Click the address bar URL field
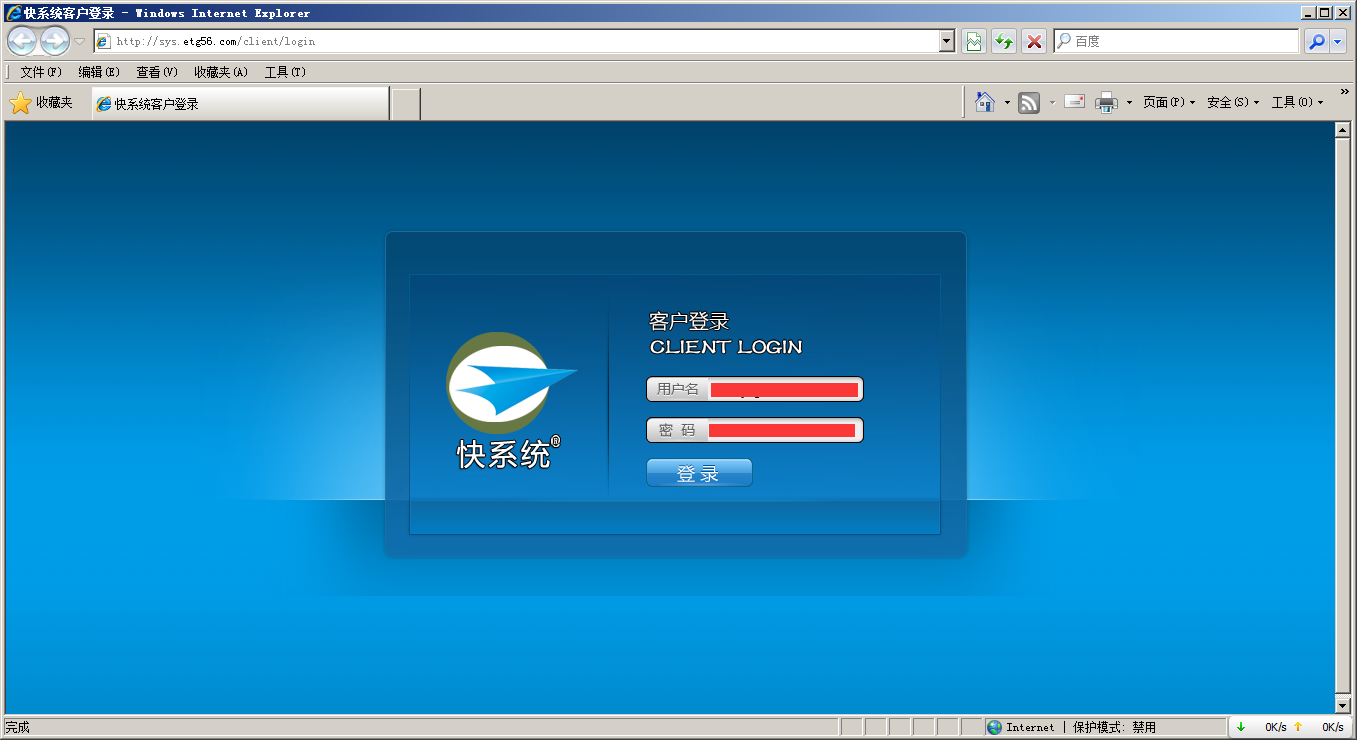 point(517,41)
